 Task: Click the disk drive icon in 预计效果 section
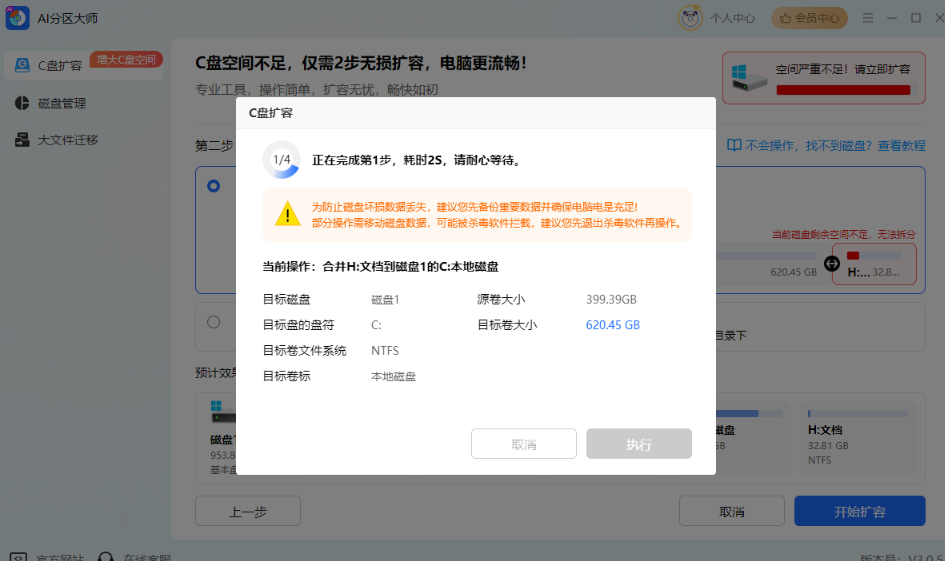(x=222, y=412)
